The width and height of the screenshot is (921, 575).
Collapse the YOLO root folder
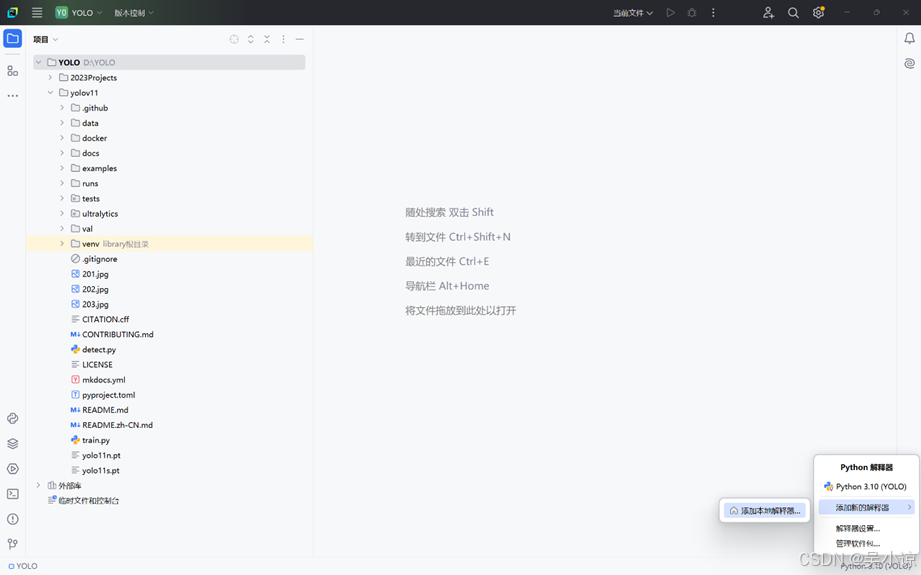pos(38,62)
